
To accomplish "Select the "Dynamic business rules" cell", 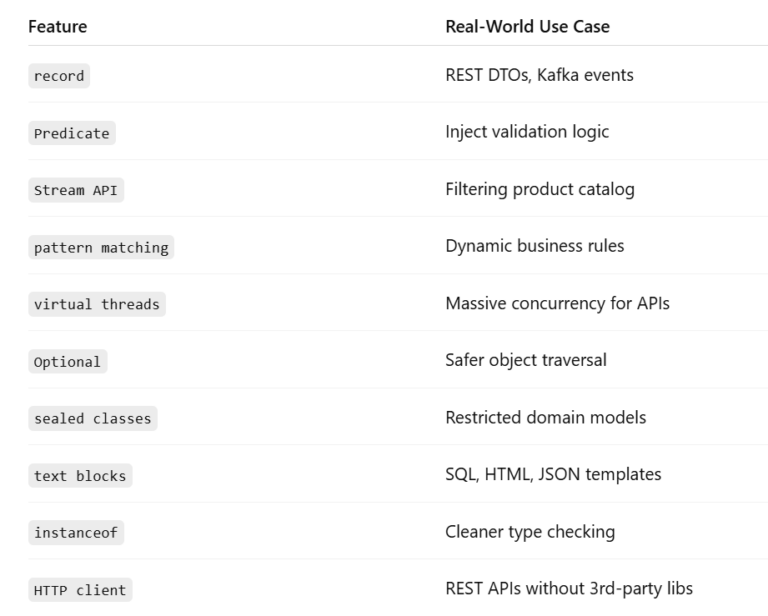I will tap(535, 246).
